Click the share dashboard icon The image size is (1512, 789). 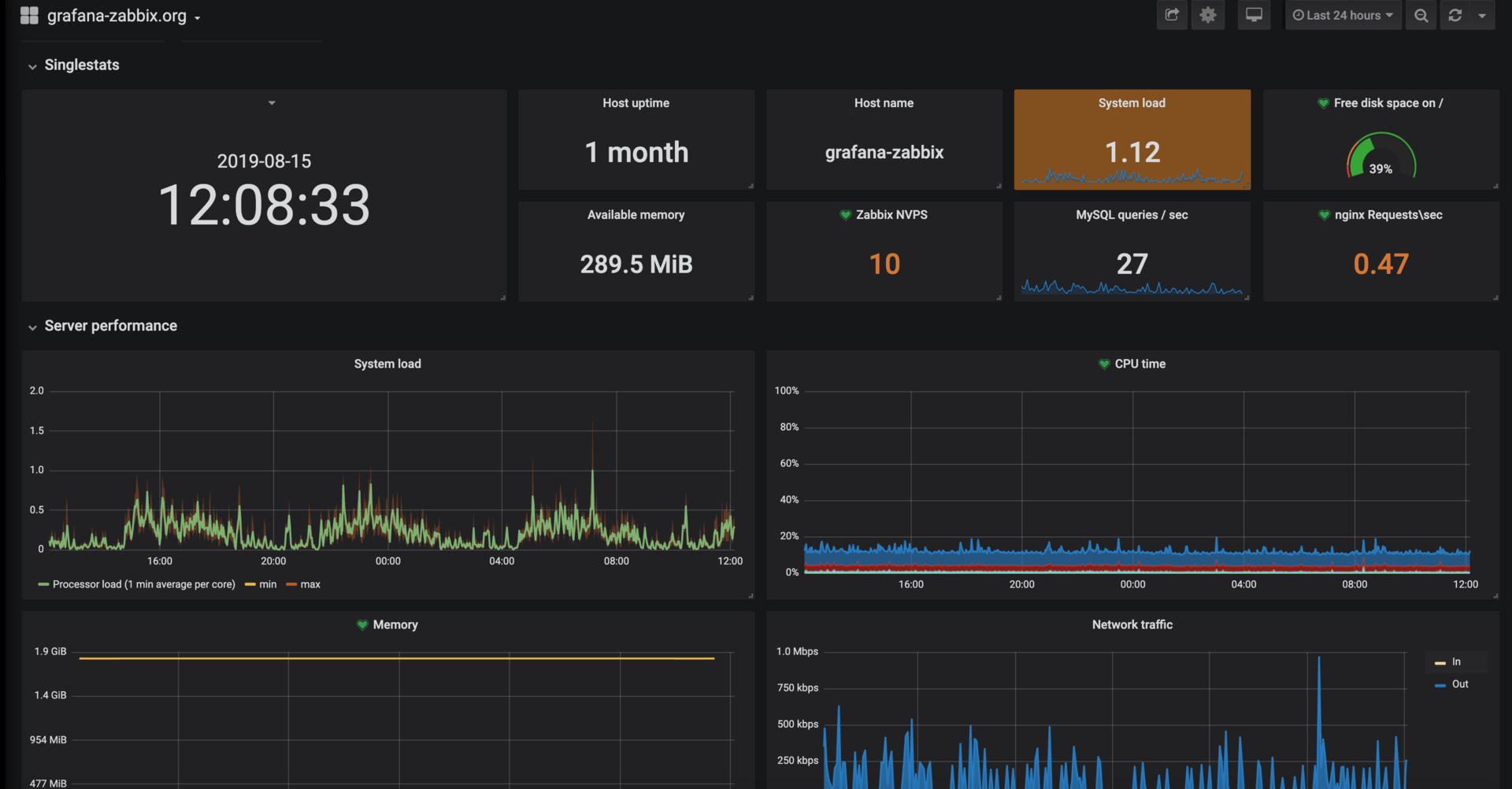(1172, 15)
